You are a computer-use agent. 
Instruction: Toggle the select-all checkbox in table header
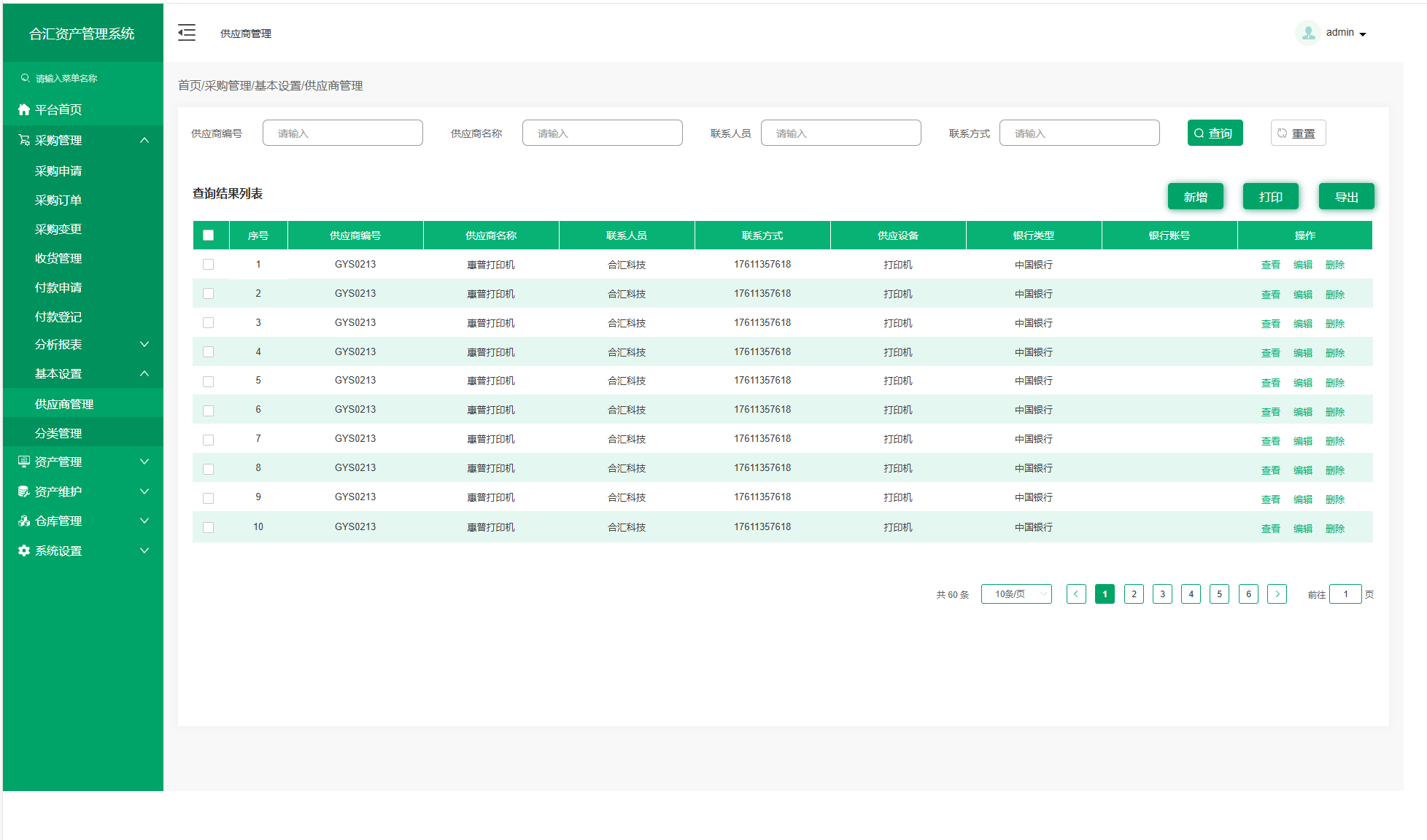(209, 236)
